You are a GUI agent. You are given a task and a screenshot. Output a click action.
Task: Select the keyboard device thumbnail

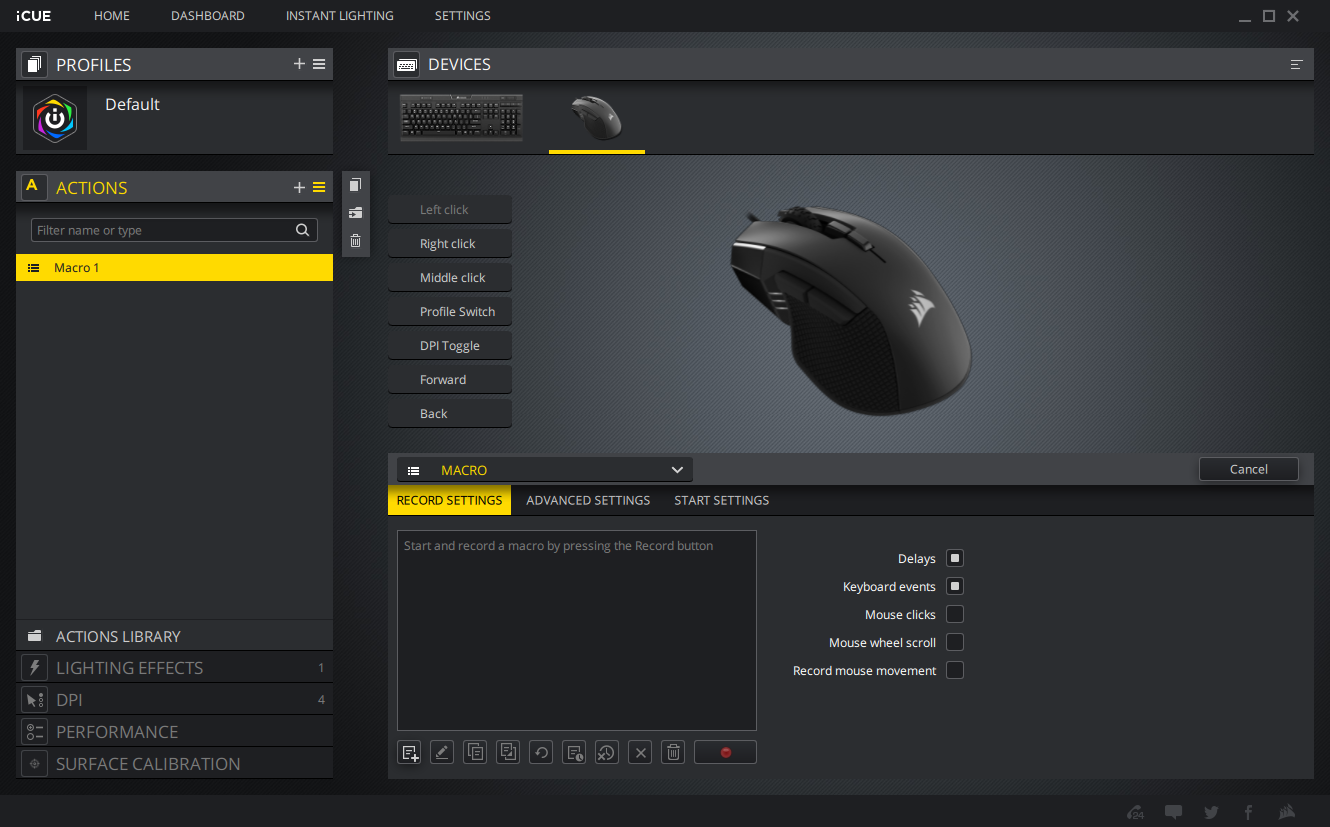point(462,117)
